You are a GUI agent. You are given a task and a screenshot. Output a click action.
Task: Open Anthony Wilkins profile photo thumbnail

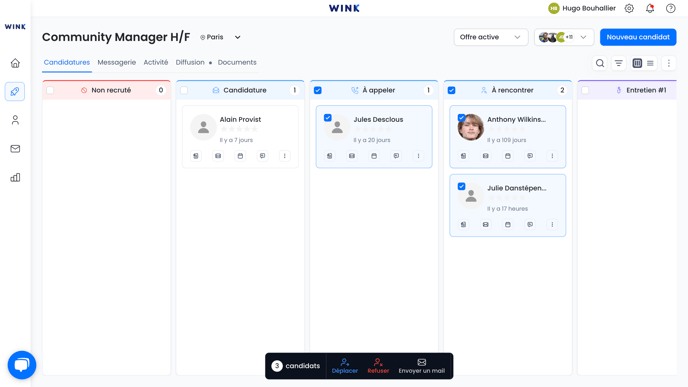(x=470, y=127)
